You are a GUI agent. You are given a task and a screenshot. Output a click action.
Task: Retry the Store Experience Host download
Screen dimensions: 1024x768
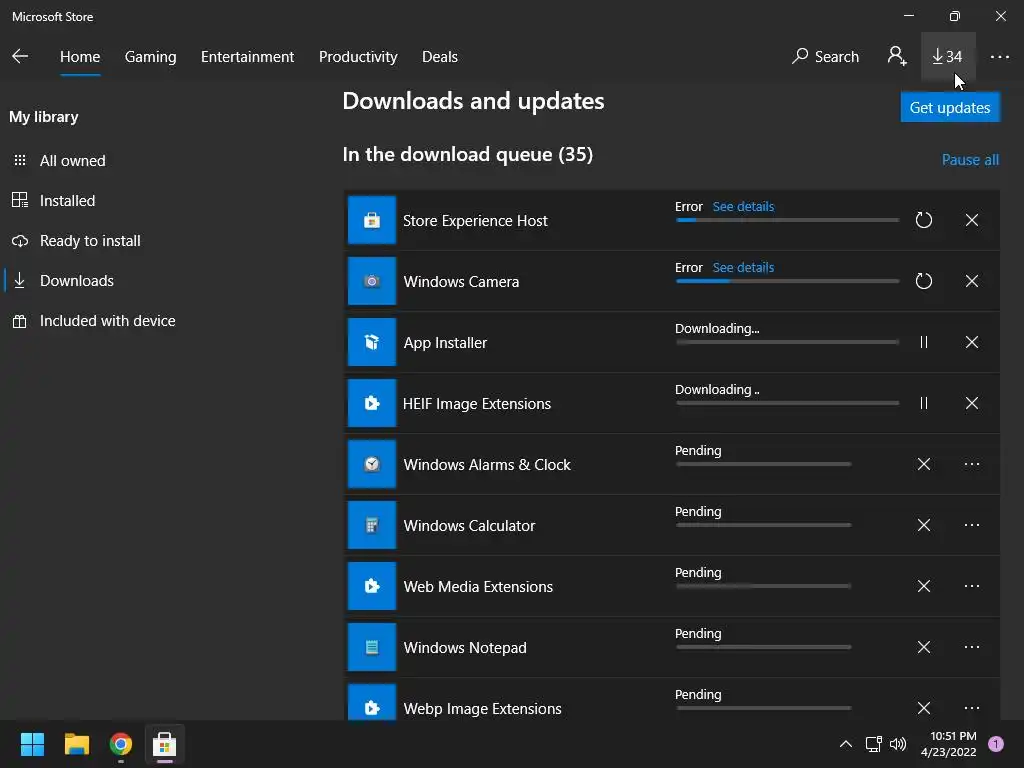tap(923, 220)
